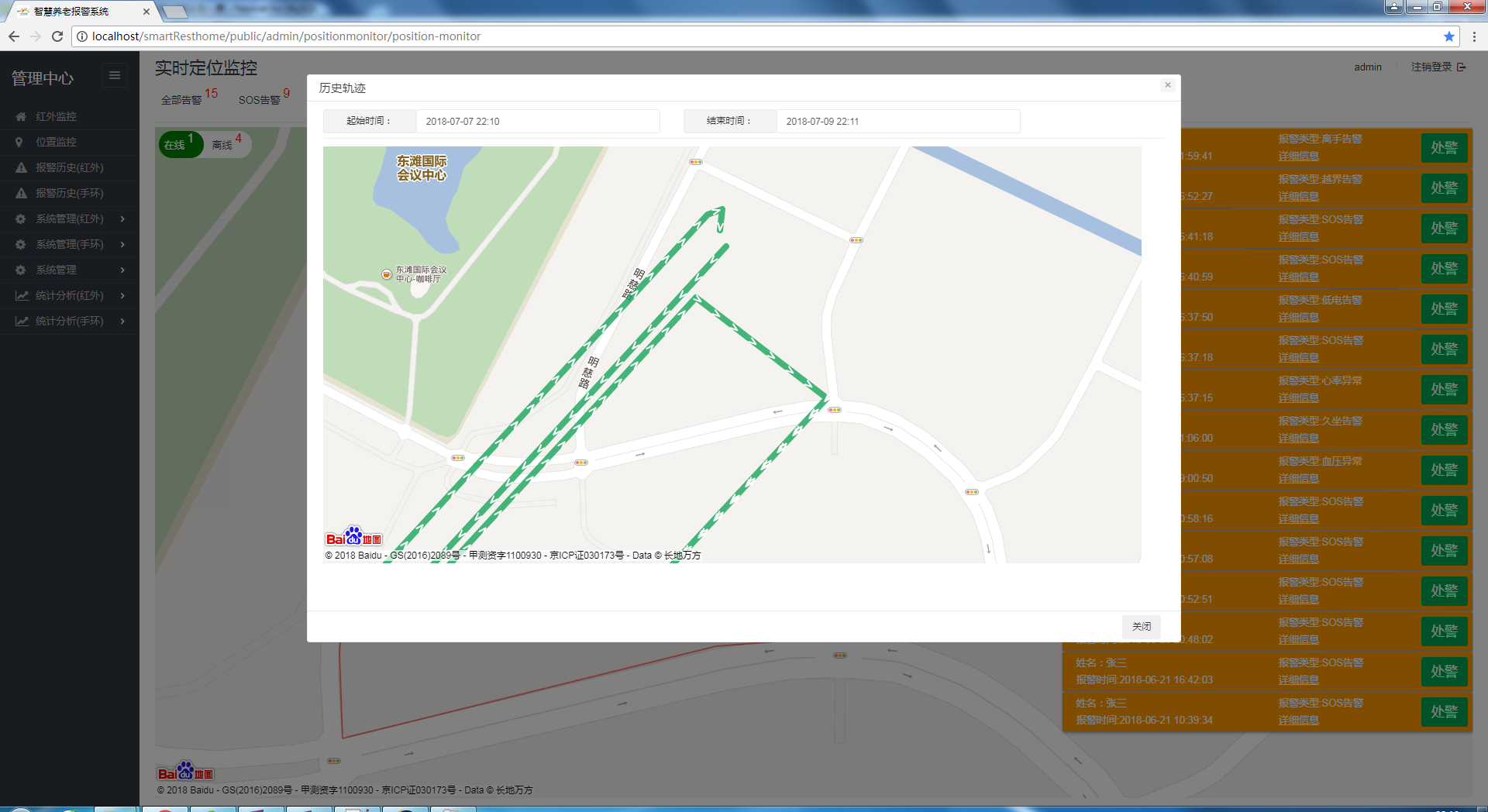Click 处警 for alarm at 2018-06-21 16:42:03

click(1445, 671)
